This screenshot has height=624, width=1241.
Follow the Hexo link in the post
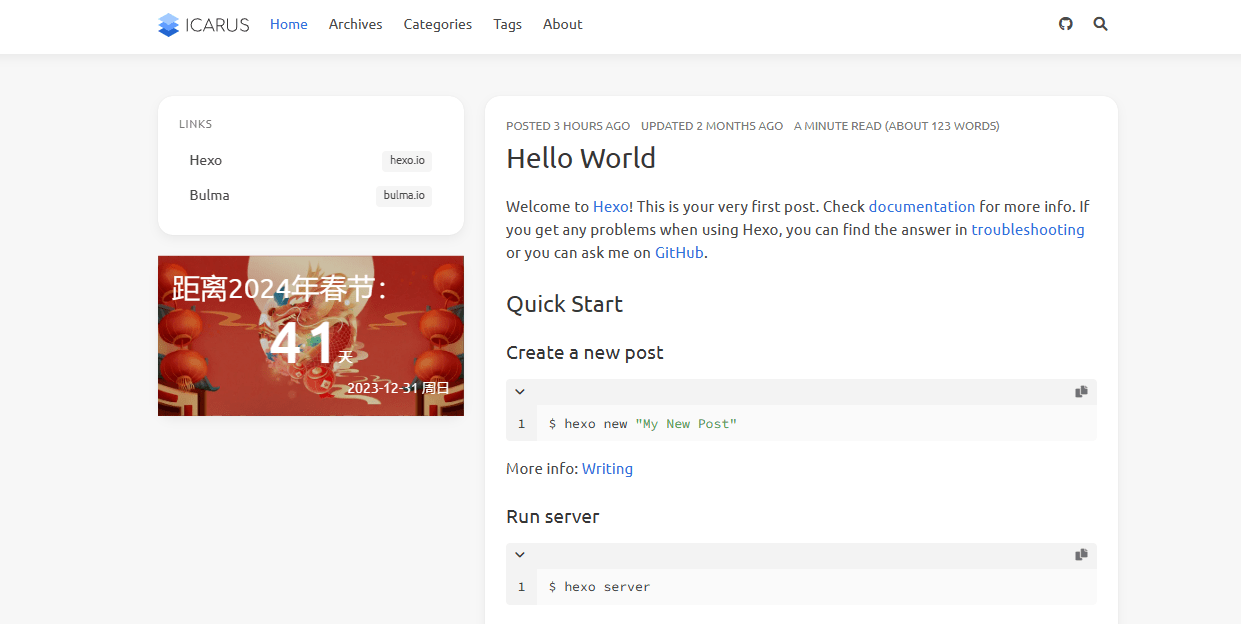(611, 207)
